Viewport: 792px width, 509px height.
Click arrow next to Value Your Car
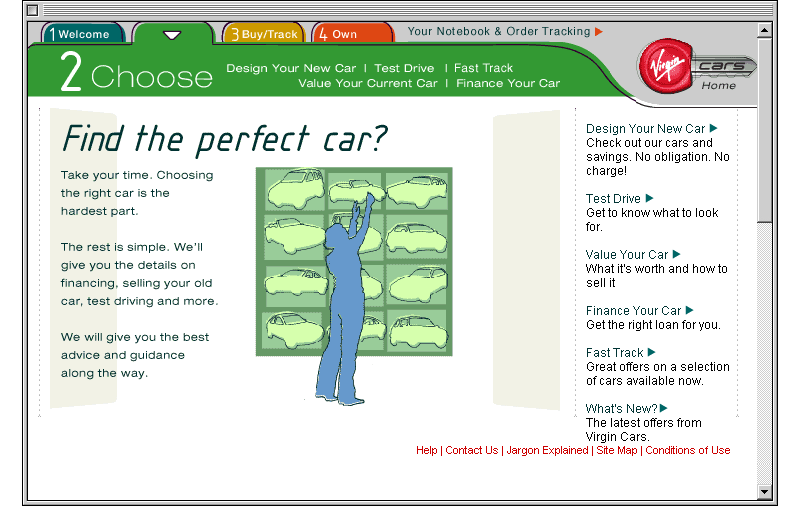tap(677, 254)
